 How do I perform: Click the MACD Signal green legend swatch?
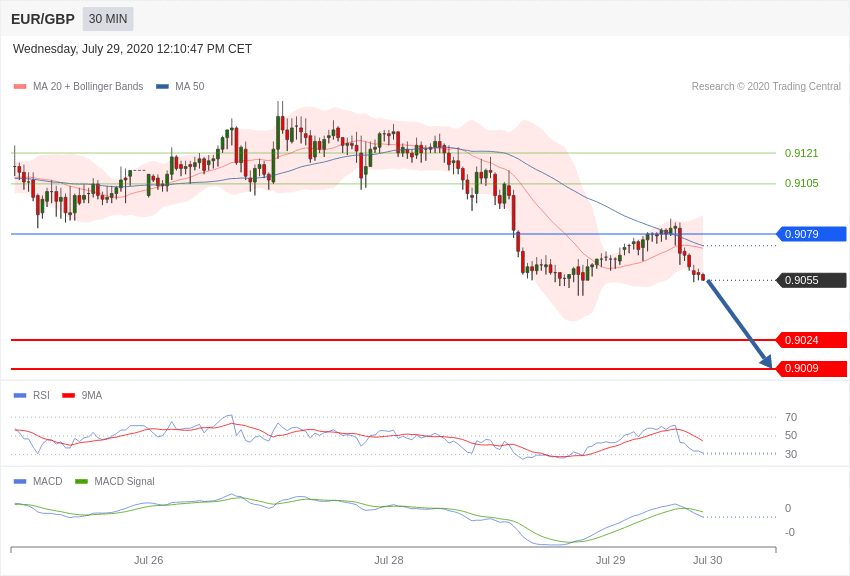tap(81, 481)
